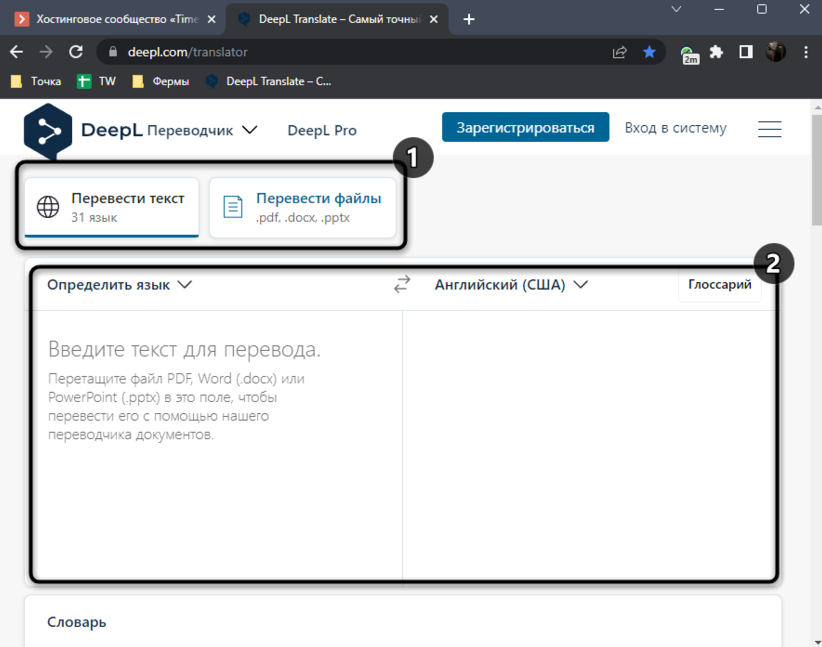Screen dimensions: 822x647
Task: Maximize the browser window
Action: (x=762, y=9)
